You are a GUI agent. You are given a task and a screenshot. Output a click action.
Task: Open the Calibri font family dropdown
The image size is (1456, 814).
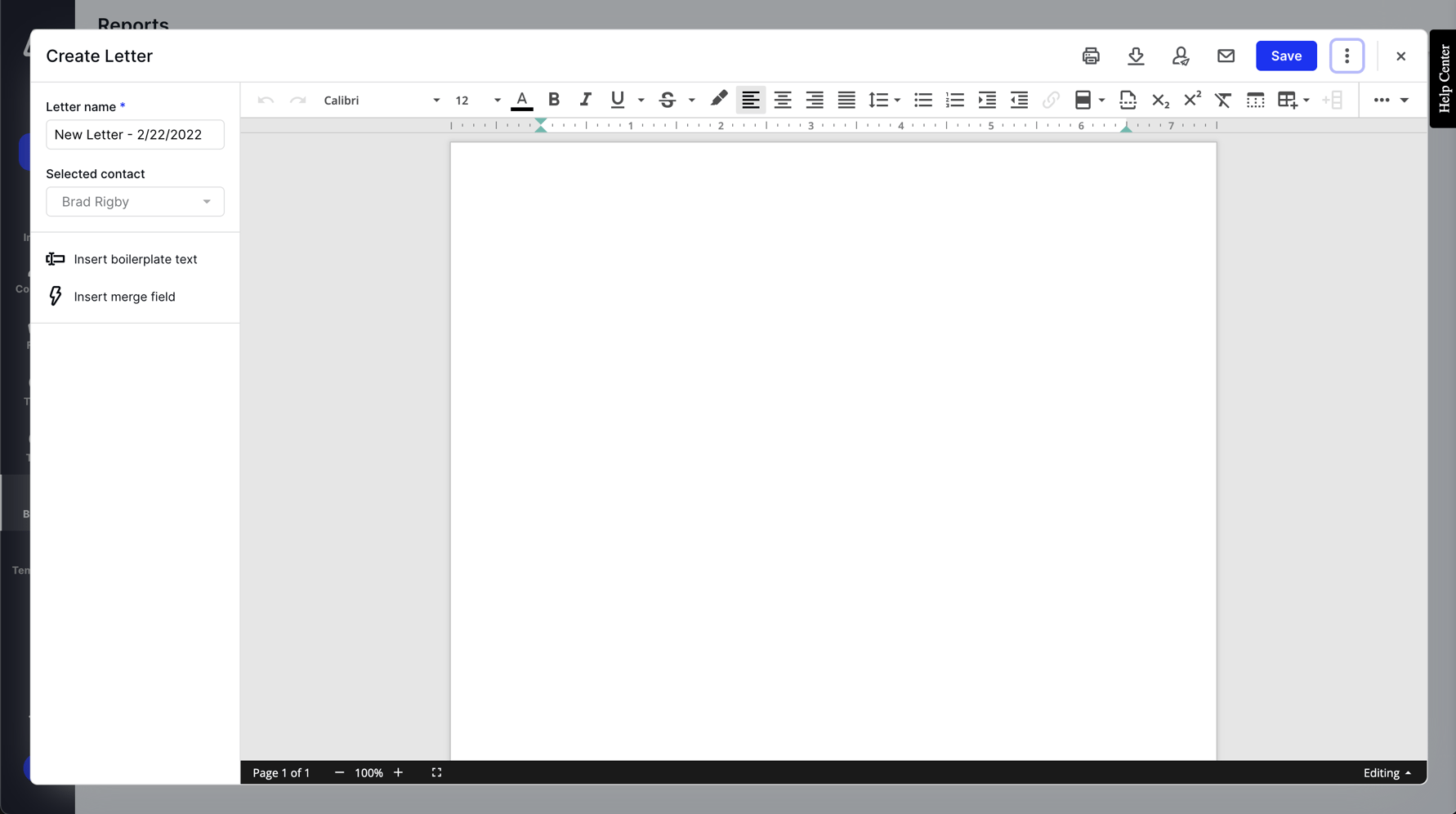pos(435,100)
